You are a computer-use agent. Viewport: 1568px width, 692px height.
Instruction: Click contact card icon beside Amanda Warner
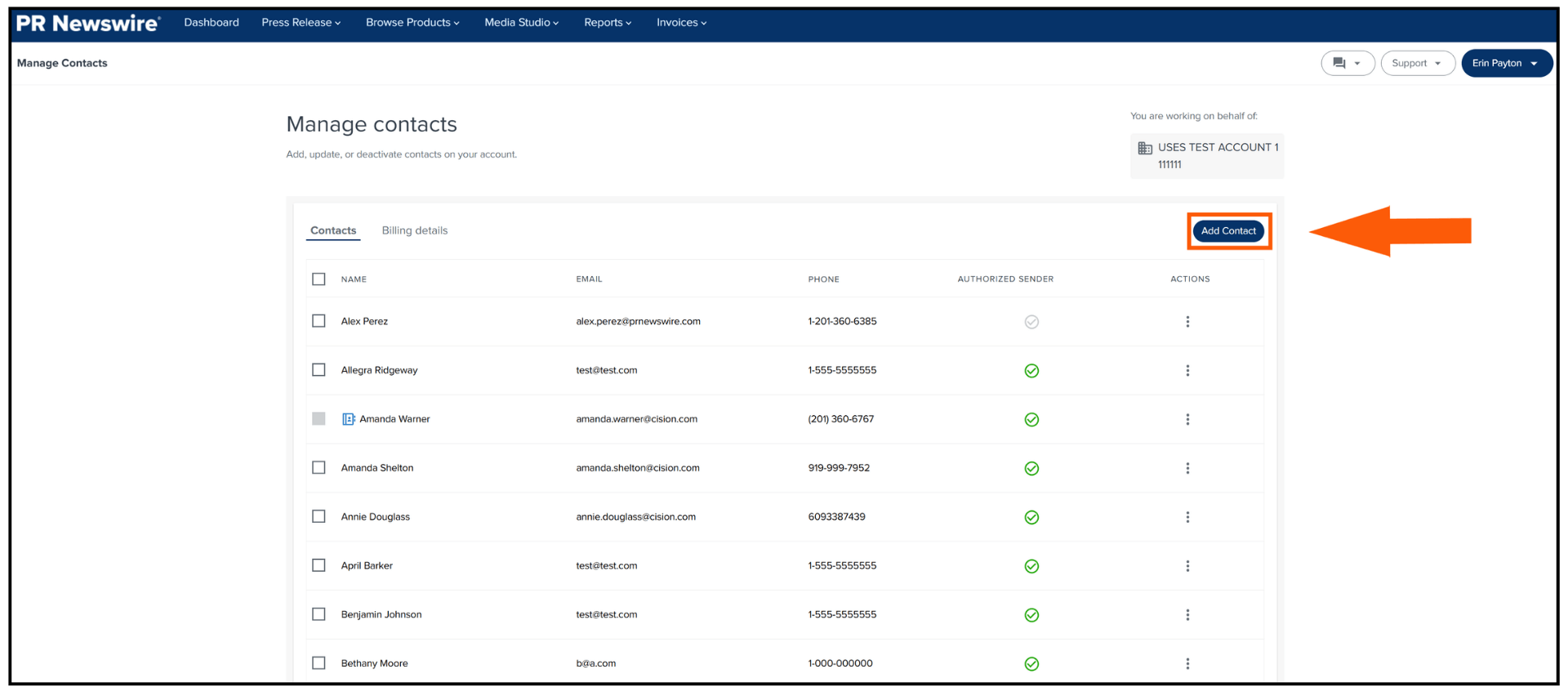point(348,419)
